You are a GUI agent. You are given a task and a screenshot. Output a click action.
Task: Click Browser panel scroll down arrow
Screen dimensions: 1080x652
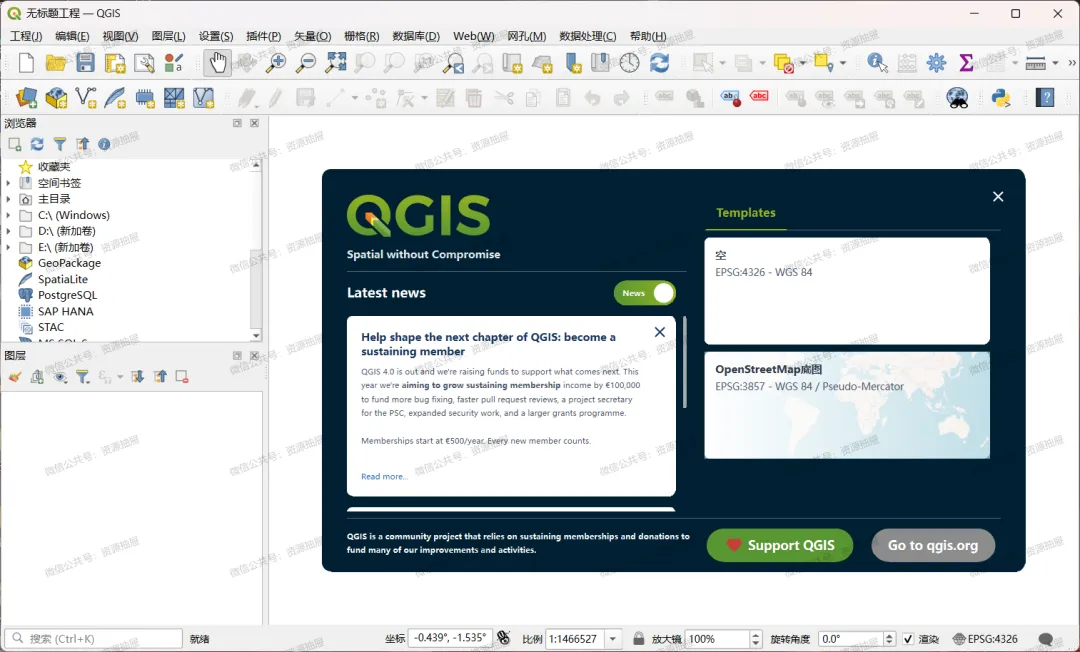256,335
